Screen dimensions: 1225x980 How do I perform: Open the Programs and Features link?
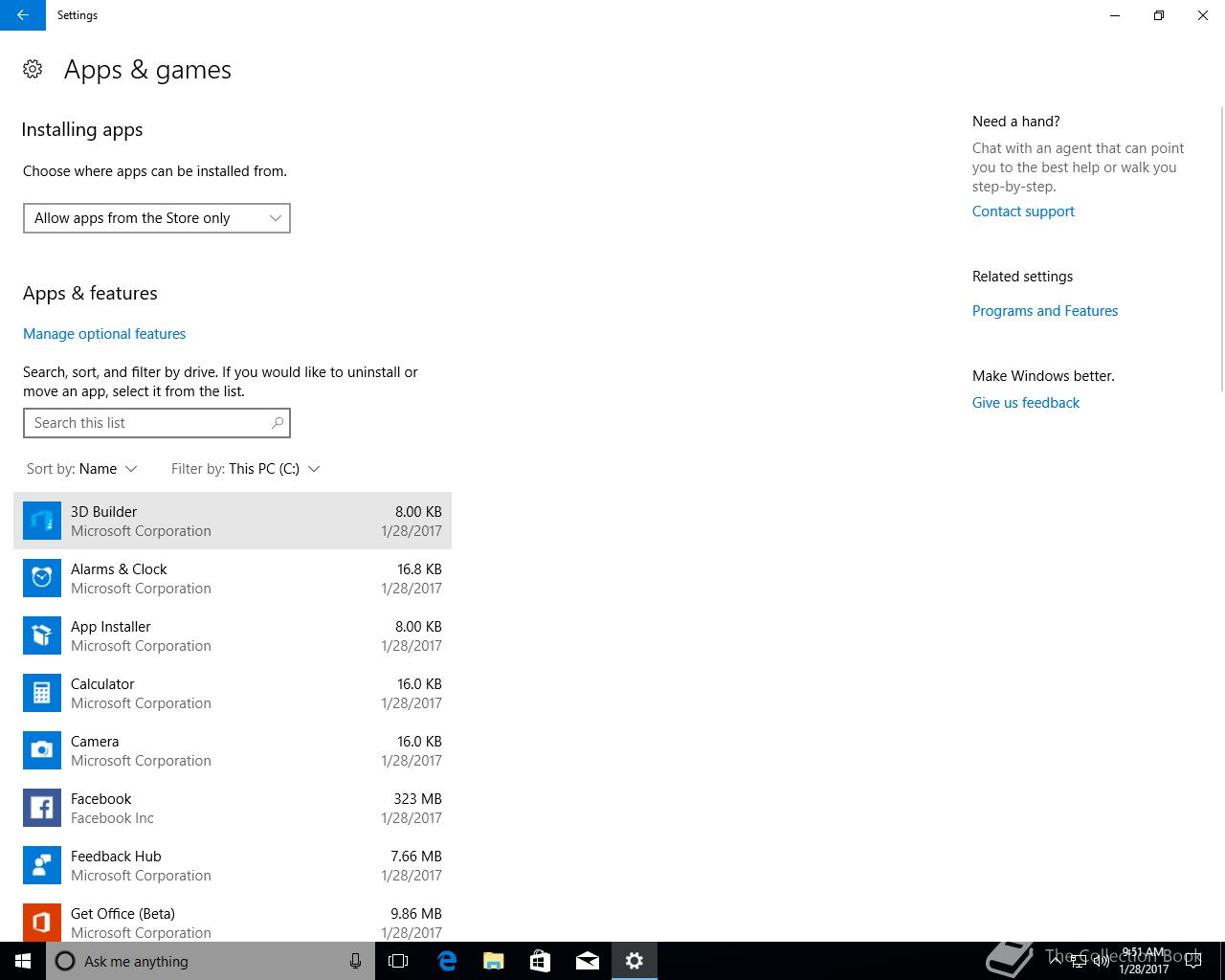pos(1045,311)
